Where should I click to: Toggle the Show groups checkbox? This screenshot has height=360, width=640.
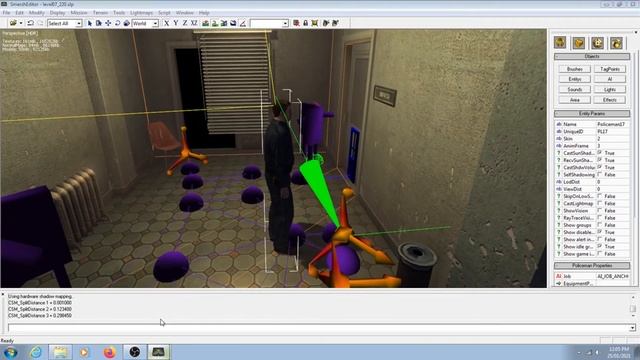(600, 225)
